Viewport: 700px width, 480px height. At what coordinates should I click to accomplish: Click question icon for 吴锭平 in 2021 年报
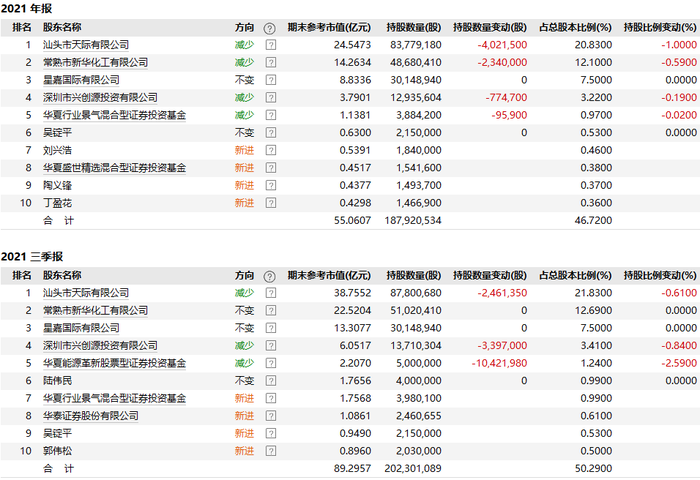tap(271, 133)
